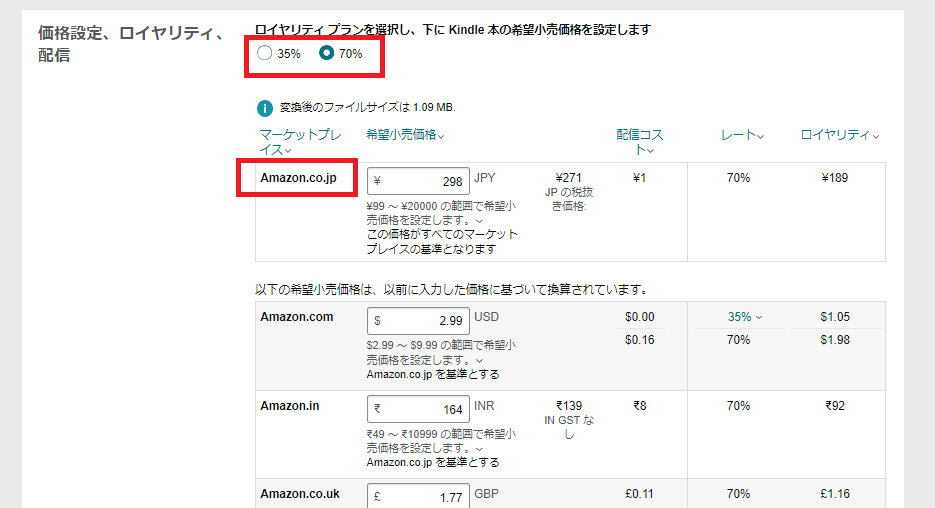The width and height of the screenshot is (935, 508).
Task: Click the Amazon.in INR price field
Action: [x=418, y=409]
